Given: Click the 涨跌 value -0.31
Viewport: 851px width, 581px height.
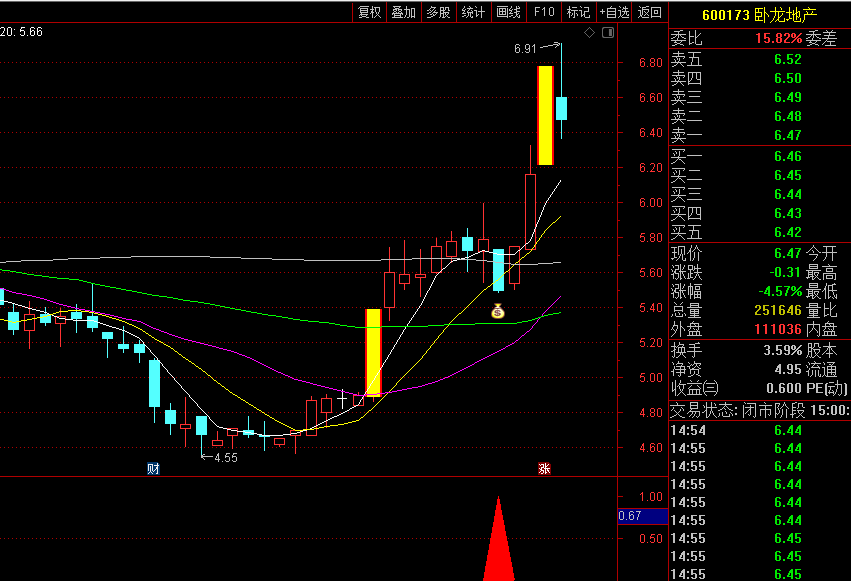Looking at the screenshot, I should (x=785, y=272).
